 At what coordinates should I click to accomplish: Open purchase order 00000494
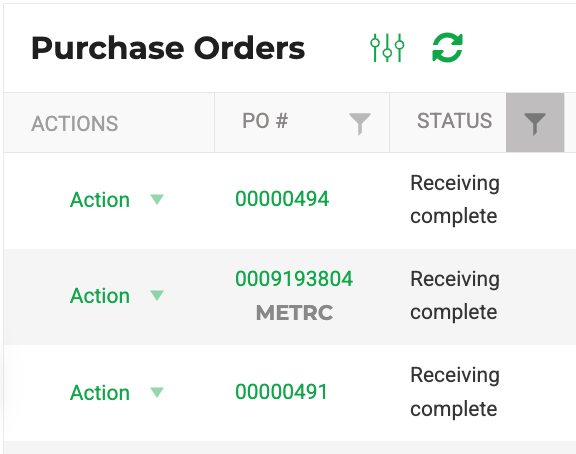point(282,199)
